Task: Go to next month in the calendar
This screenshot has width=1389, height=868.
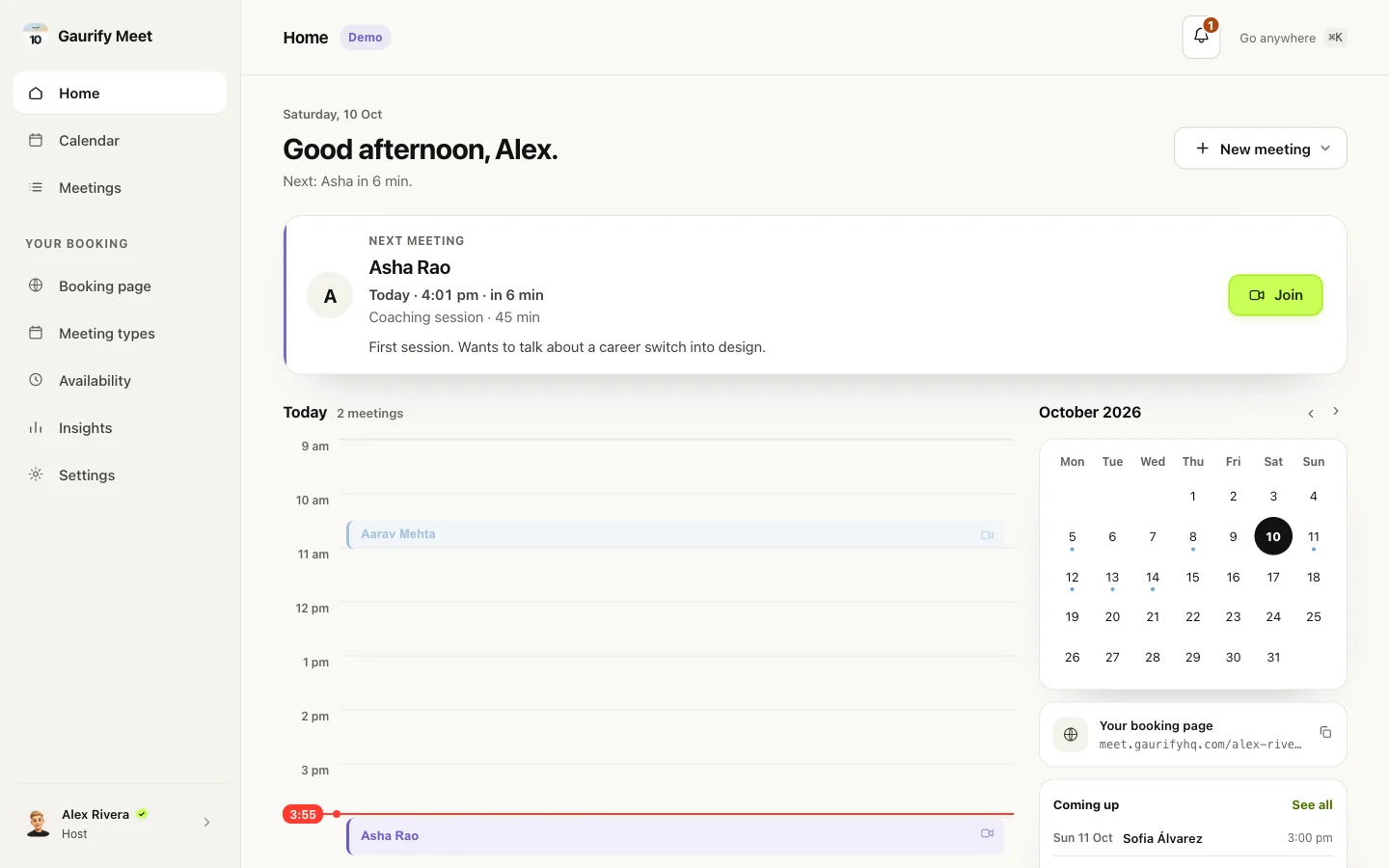Action: [x=1336, y=412]
